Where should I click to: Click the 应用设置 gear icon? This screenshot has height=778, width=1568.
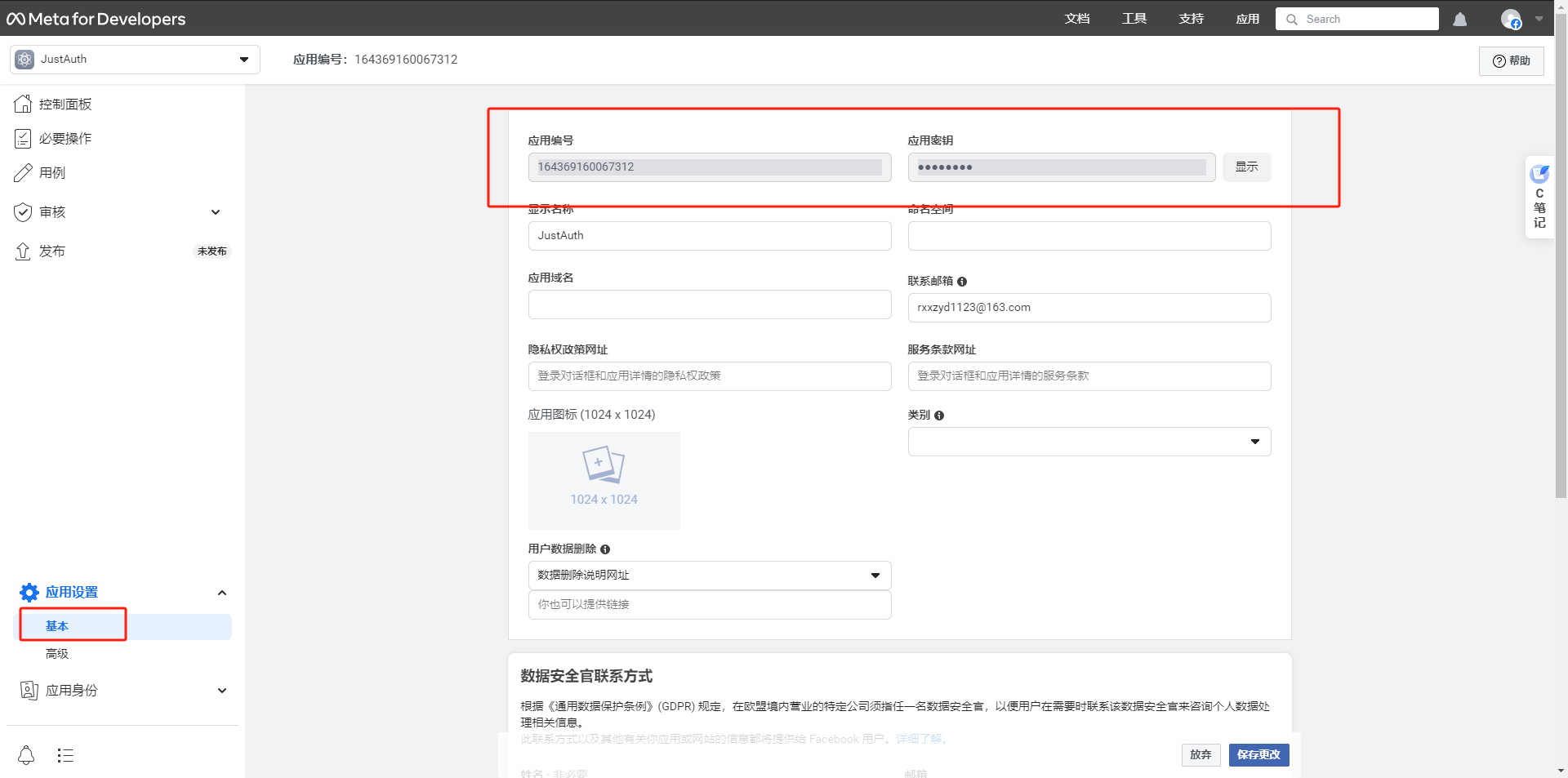click(x=29, y=592)
